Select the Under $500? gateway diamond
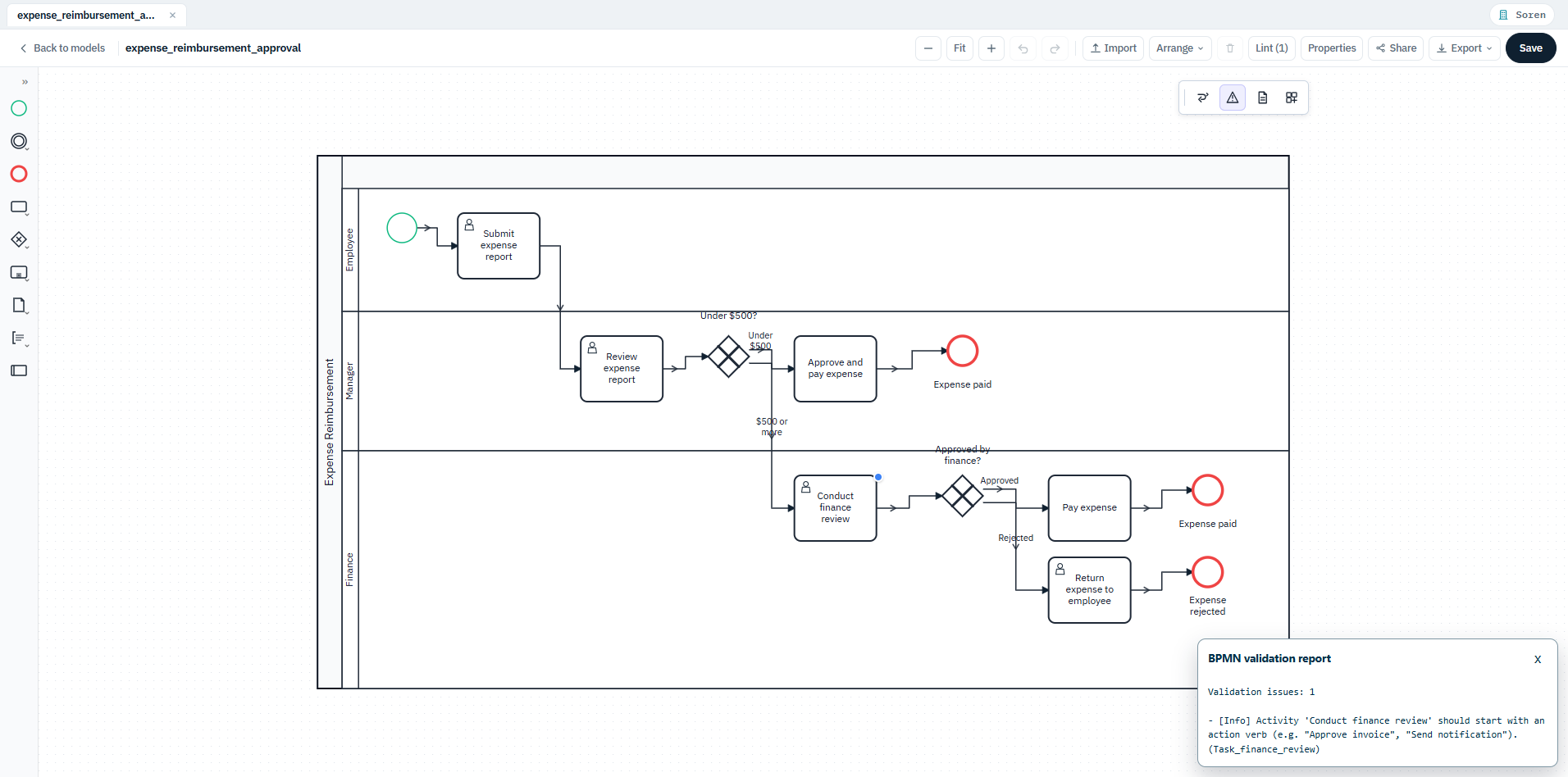1568x777 pixels. (728, 357)
